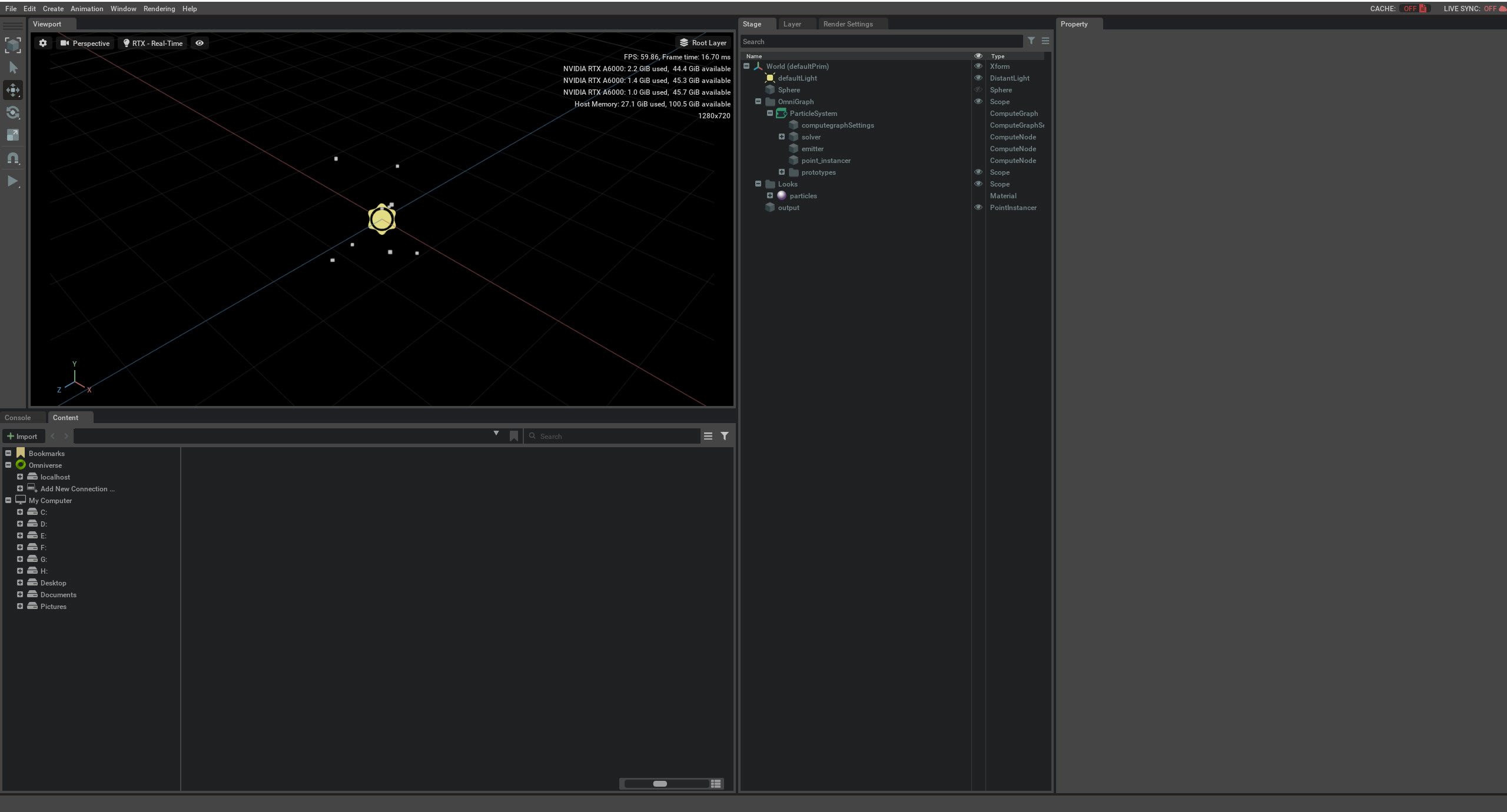Activate the Rotate tool

(x=13, y=112)
